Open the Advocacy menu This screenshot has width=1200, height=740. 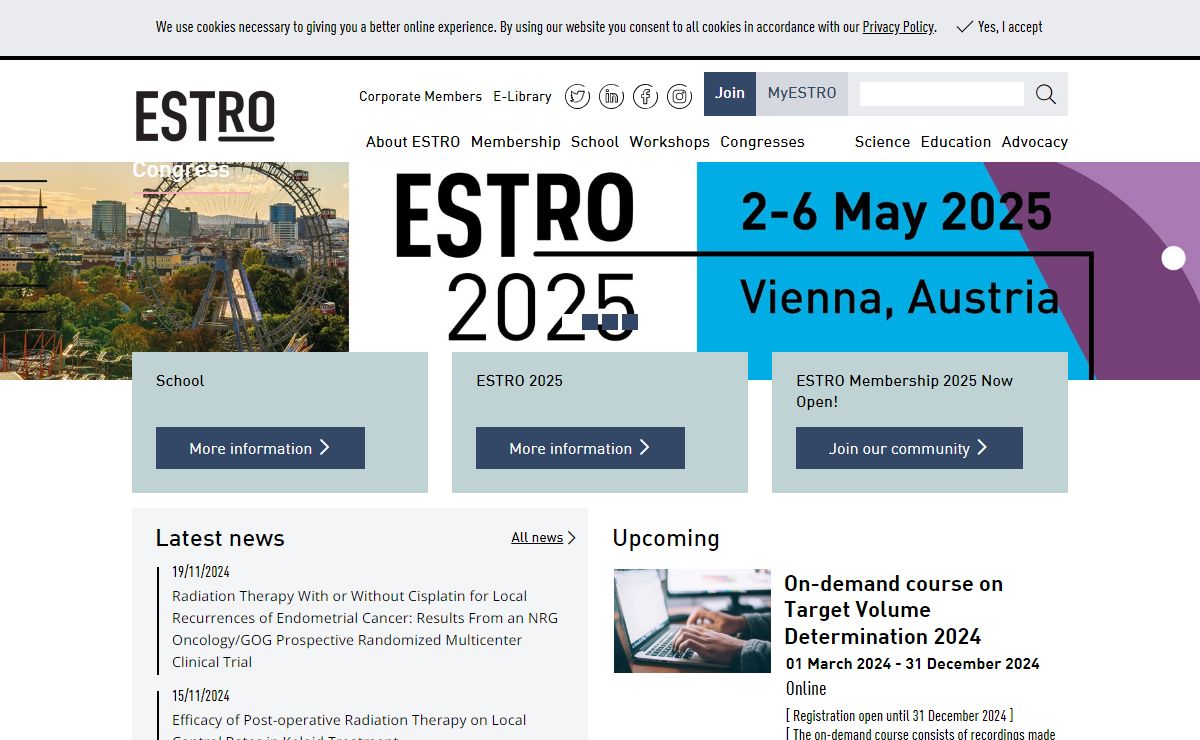[1035, 142]
